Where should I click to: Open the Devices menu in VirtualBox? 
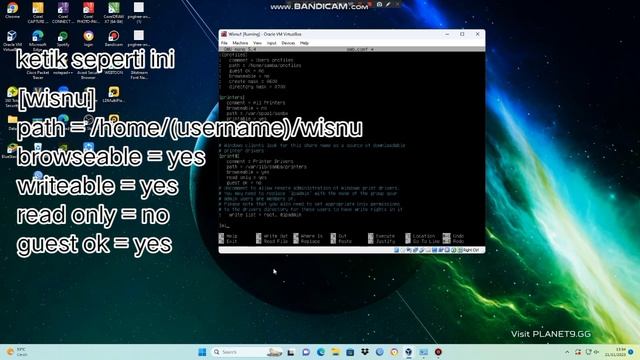point(288,43)
